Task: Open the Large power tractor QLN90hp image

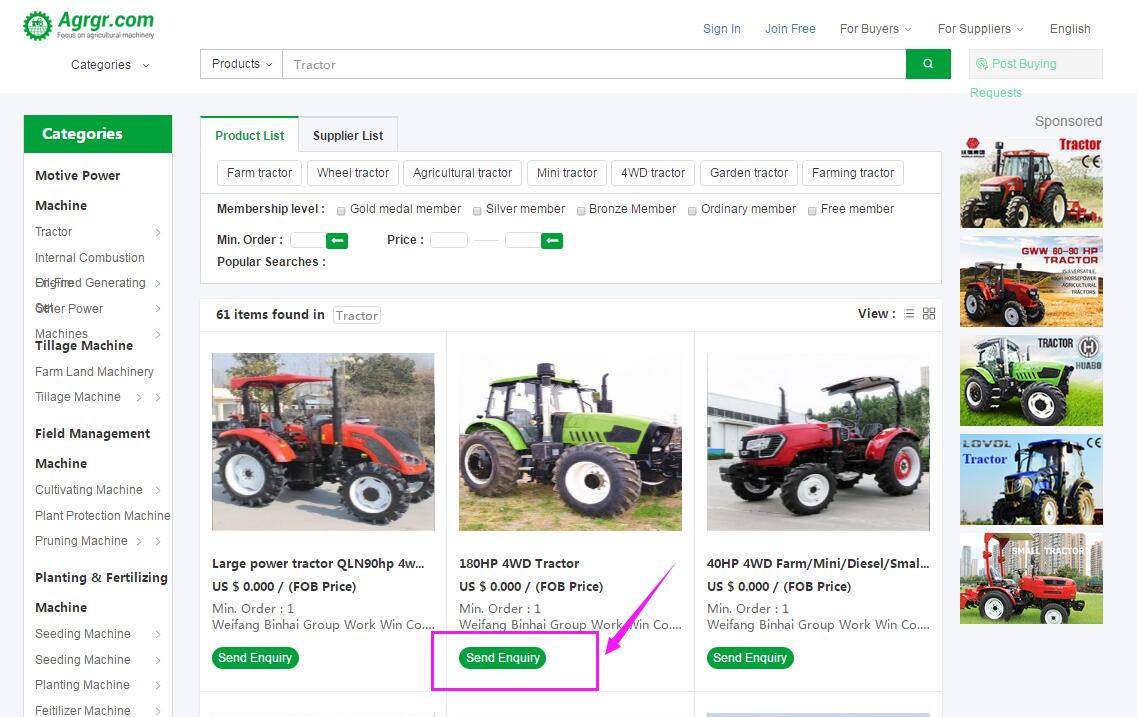Action: coord(323,442)
